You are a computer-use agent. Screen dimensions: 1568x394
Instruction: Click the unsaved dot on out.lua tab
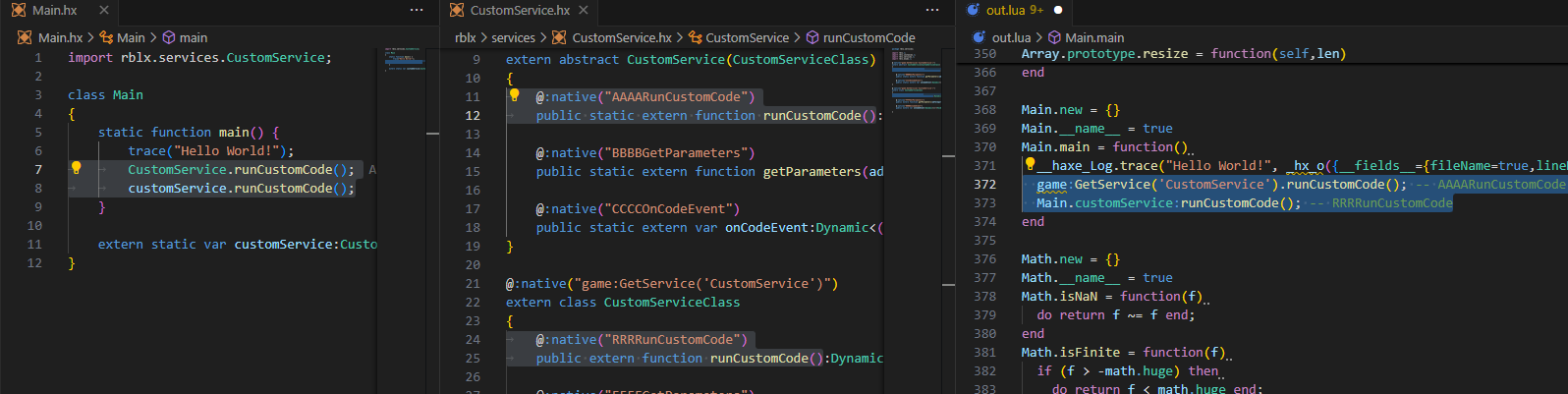[1058, 10]
